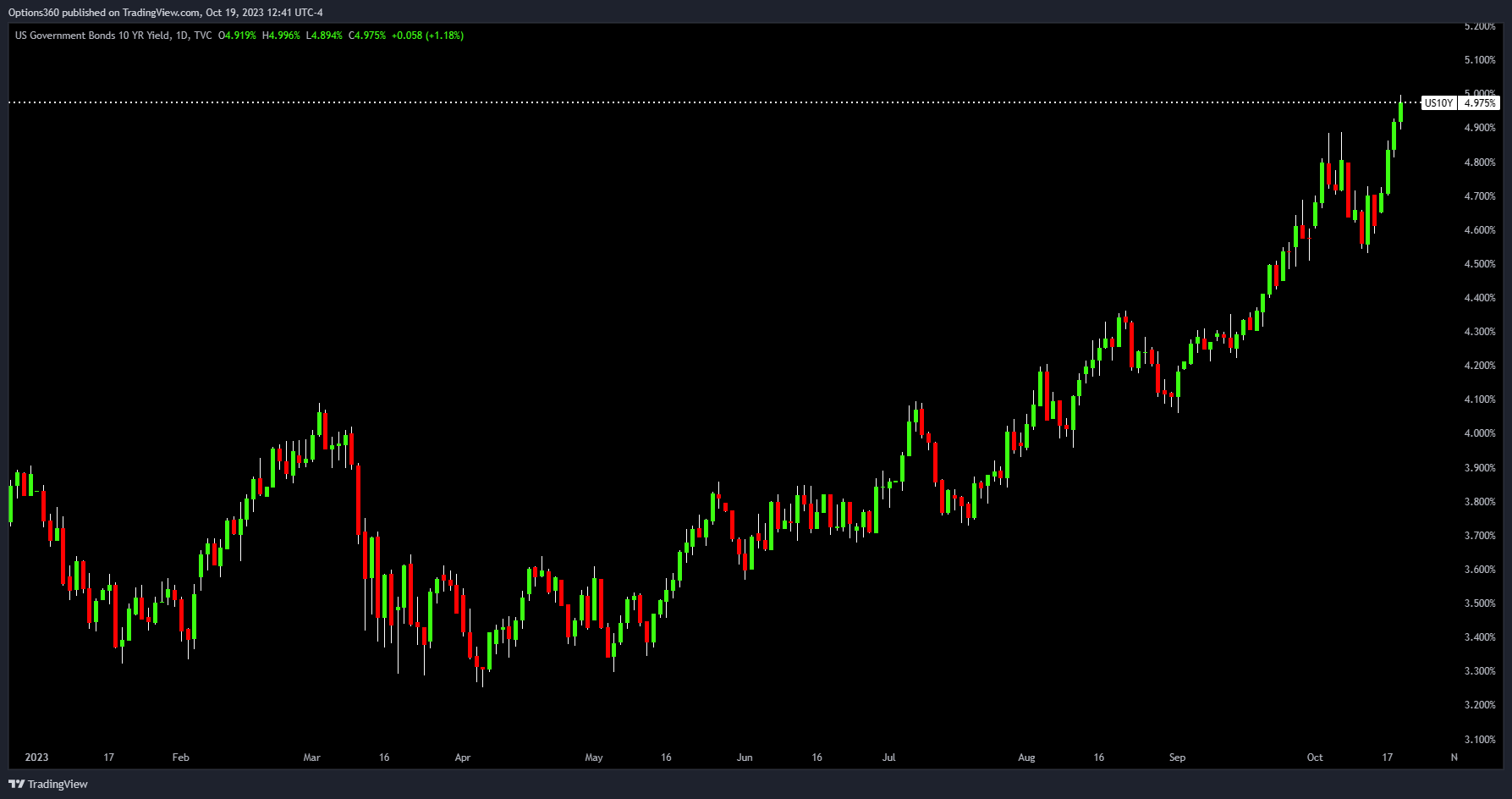
Task: Click the change value +0.058 (+1.18%)
Action: click(x=427, y=36)
